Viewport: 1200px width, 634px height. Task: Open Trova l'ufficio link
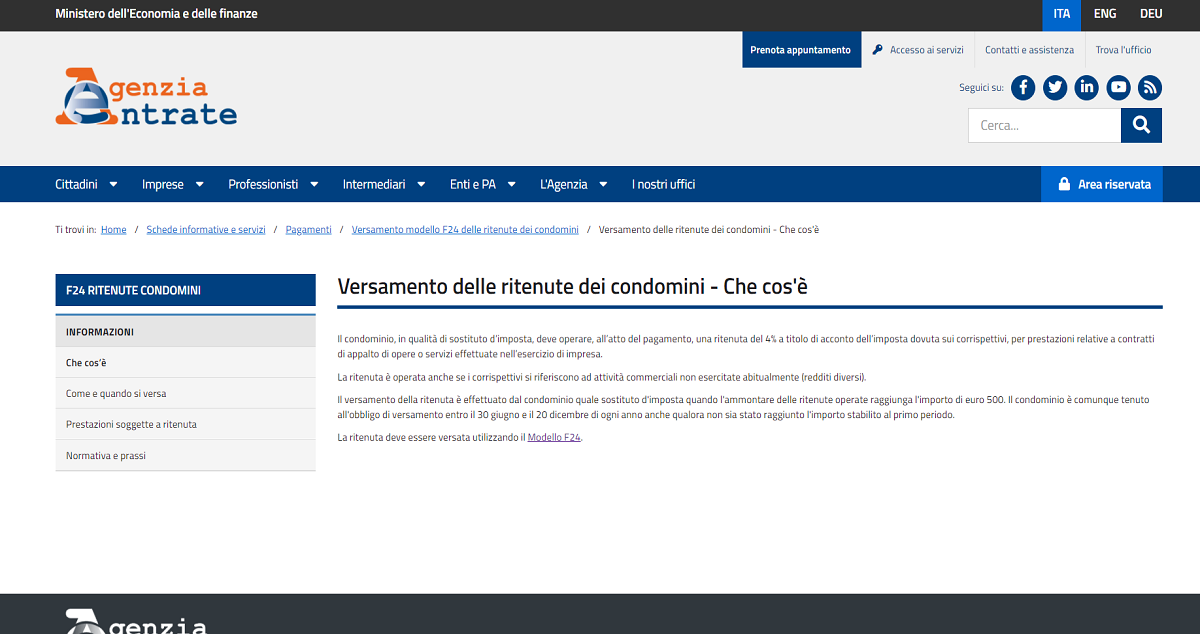click(1123, 50)
